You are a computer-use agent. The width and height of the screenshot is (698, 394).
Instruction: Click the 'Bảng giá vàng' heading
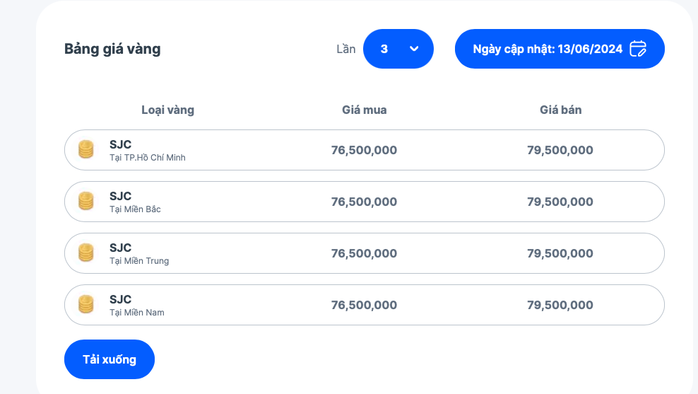click(112, 49)
